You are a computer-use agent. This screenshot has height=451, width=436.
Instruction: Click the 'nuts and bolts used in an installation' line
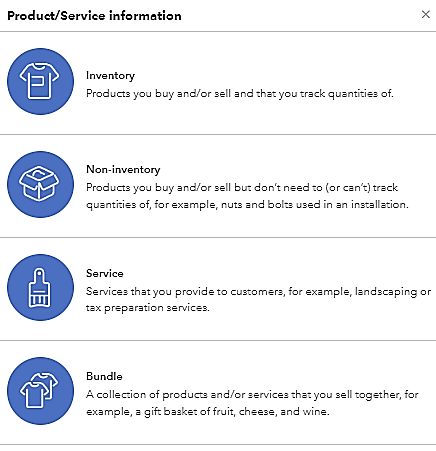click(247, 204)
